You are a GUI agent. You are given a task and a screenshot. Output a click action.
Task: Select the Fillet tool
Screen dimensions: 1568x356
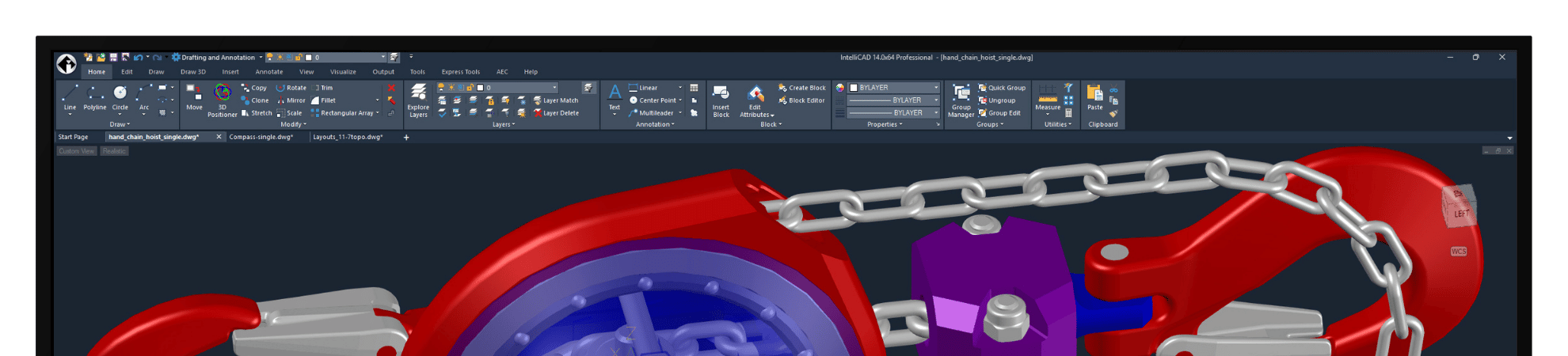pyautogui.click(x=323, y=100)
